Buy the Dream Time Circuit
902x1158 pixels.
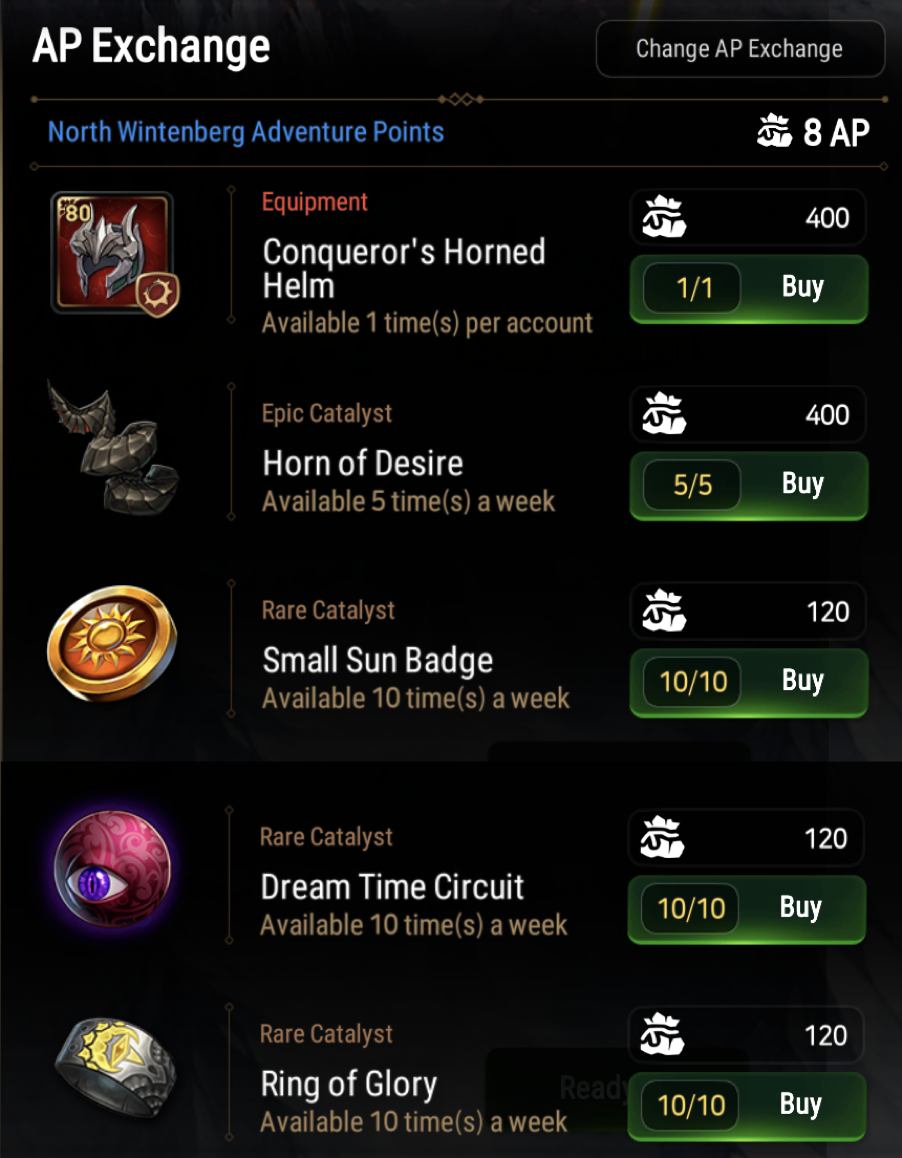pyautogui.click(x=800, y=908)
